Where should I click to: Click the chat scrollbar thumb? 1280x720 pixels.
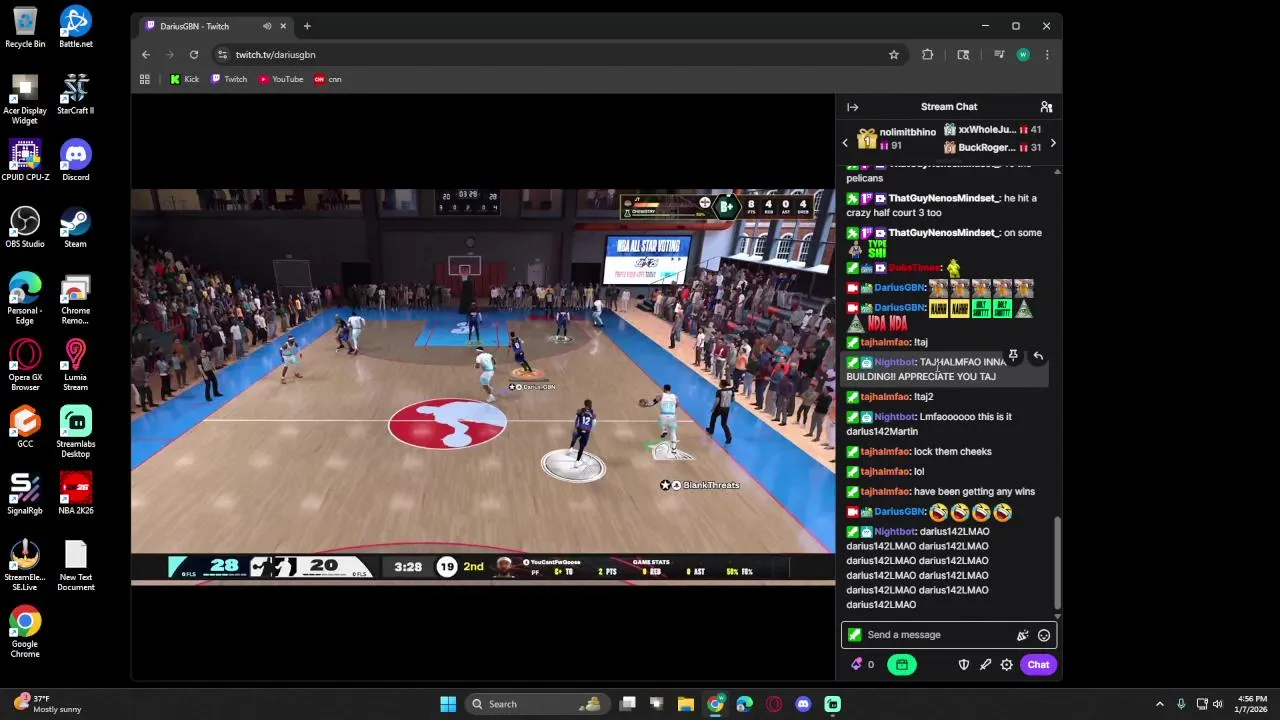point(1057,562)
